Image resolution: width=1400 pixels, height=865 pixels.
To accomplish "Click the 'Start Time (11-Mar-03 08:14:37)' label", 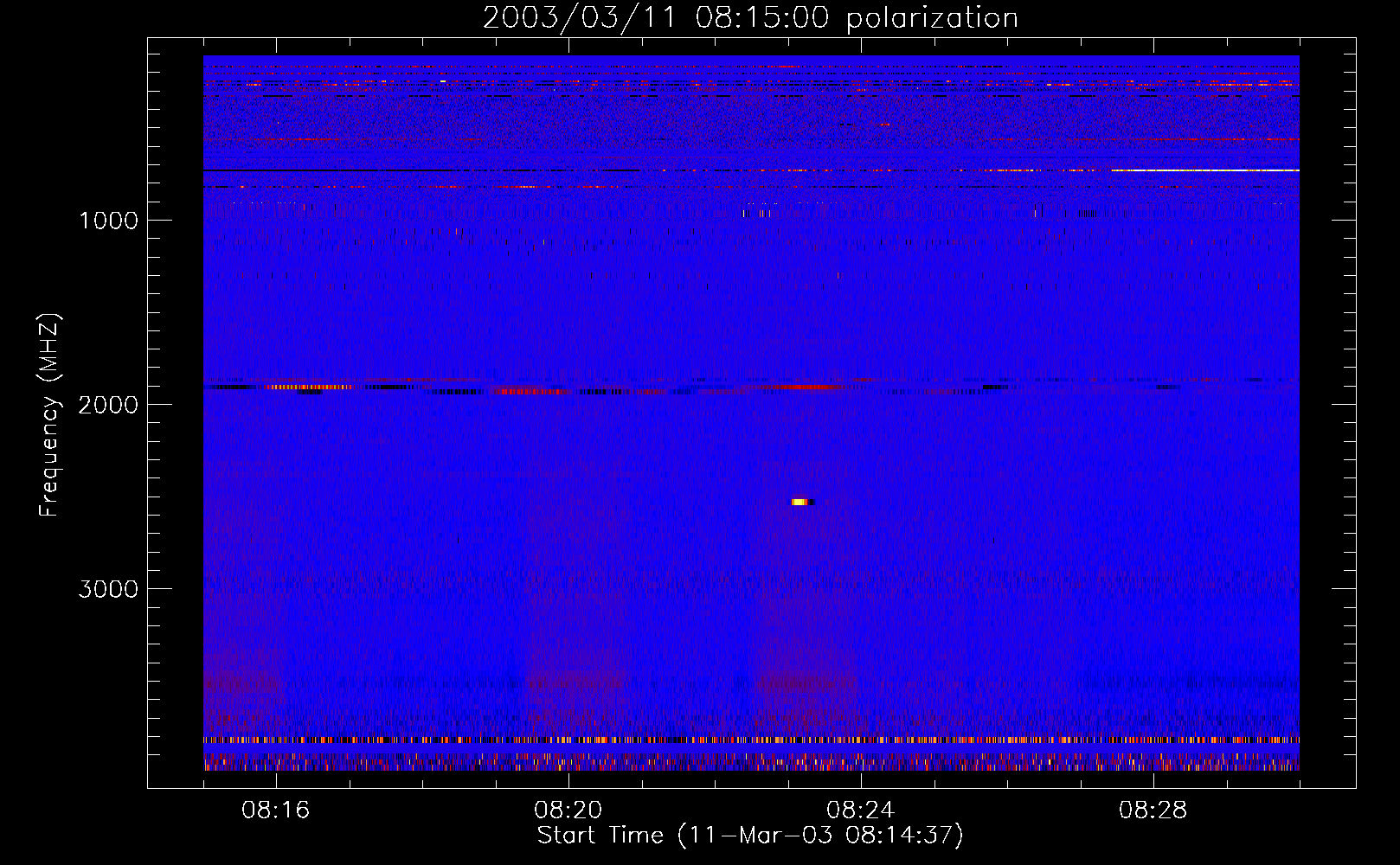I will coord(750,836).
